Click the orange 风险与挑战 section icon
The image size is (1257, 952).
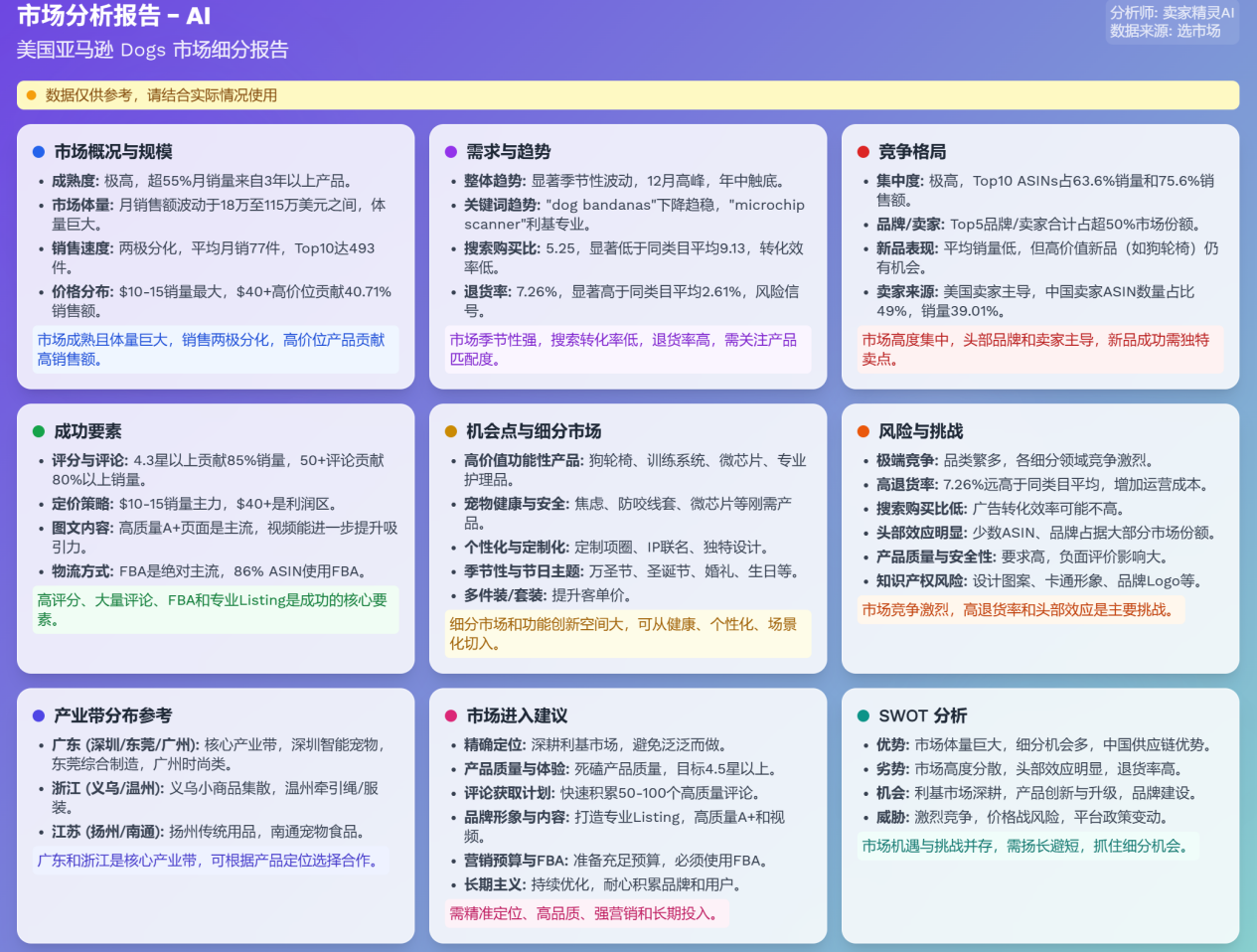click(864, 431)
